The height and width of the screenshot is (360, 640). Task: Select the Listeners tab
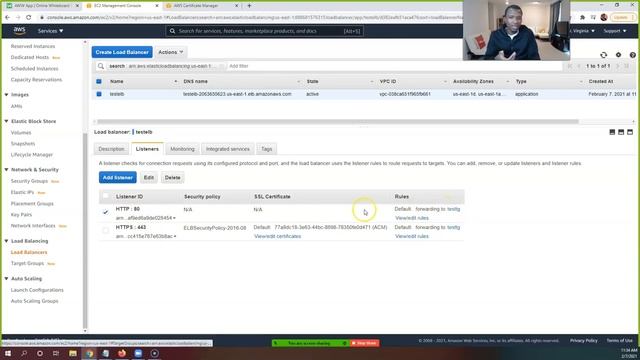(x=147, y=149)
